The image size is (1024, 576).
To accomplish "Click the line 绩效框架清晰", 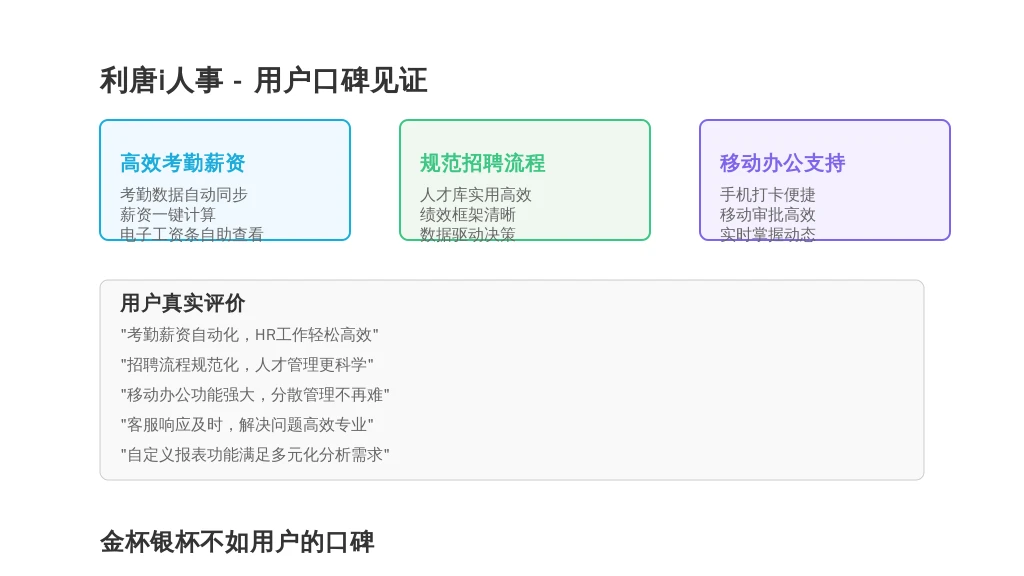I will (468, 215).
